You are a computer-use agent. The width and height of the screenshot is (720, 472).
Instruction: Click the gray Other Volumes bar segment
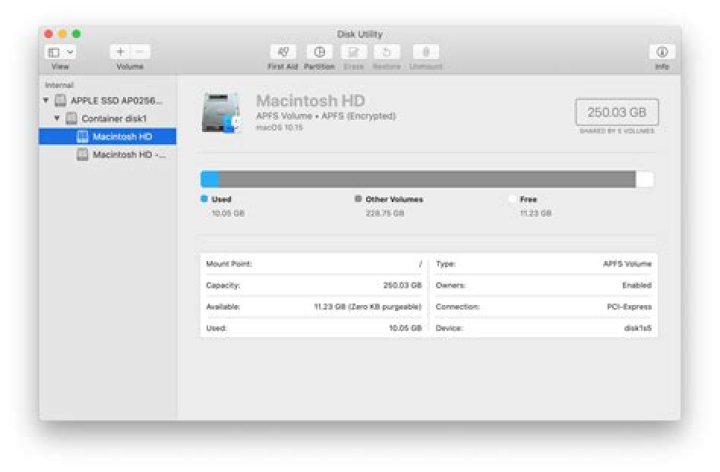point(428,179)
